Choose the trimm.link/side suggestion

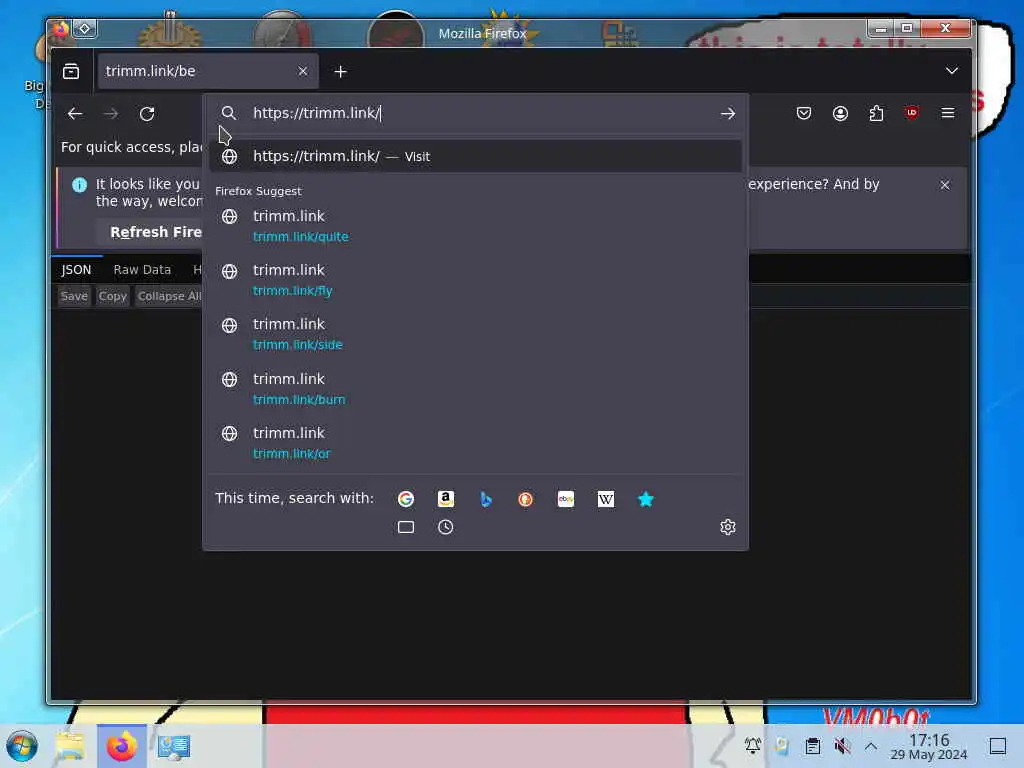point(475,334)
